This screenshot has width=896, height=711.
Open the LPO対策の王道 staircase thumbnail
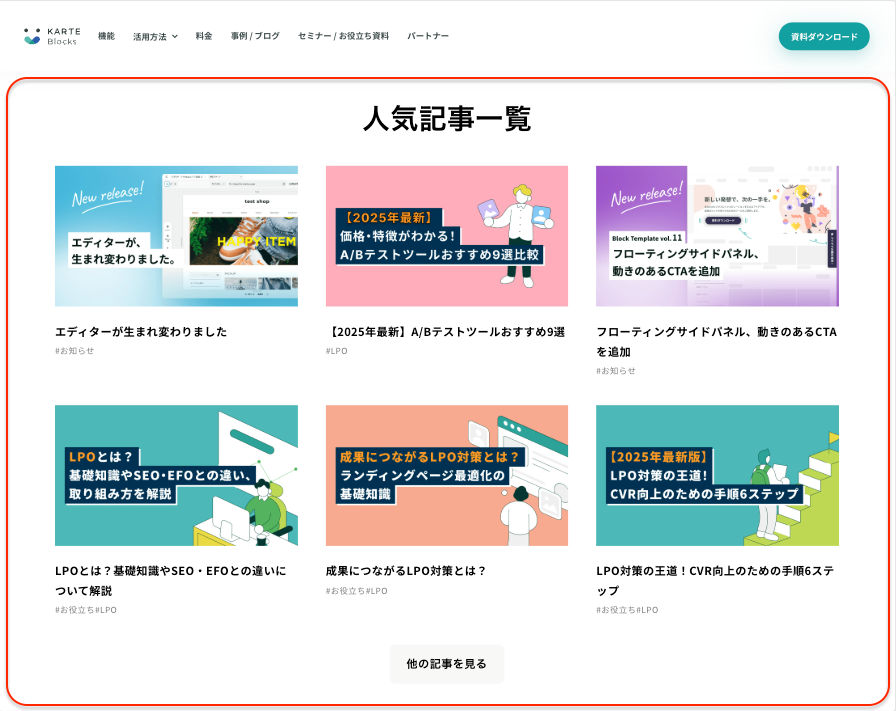[x=717, y=476]
